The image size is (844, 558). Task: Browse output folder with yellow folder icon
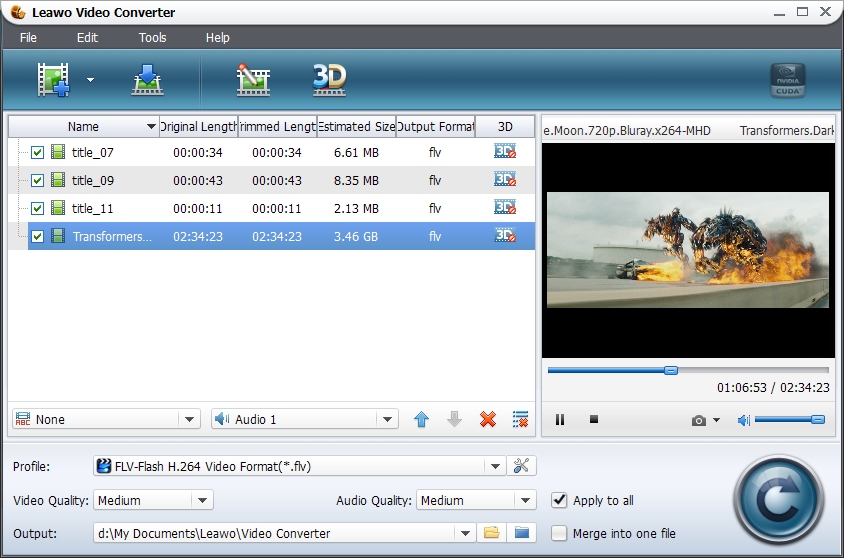click(x=491, y=533)
